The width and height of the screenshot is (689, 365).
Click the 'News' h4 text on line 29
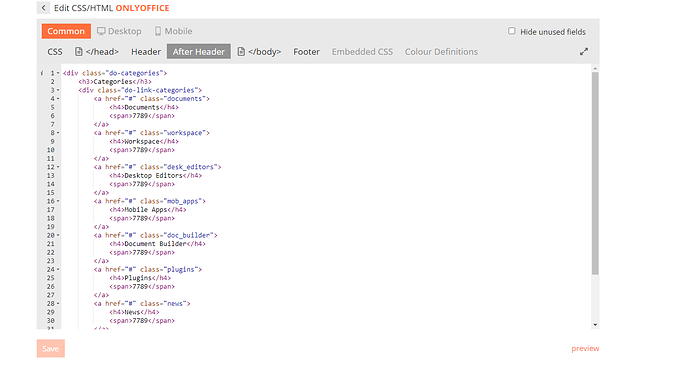(132, 312)
